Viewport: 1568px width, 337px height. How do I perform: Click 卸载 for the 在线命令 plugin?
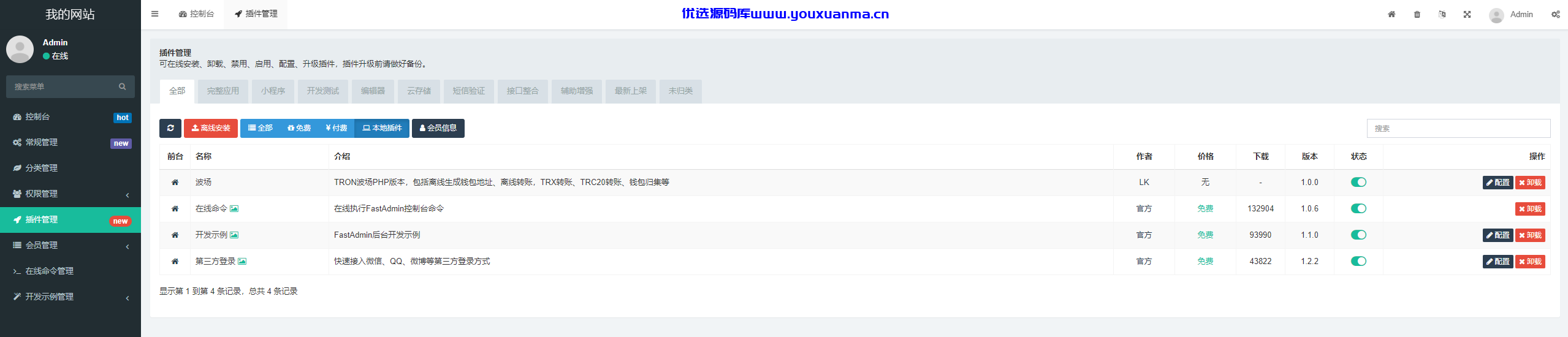coord(1530,209)
